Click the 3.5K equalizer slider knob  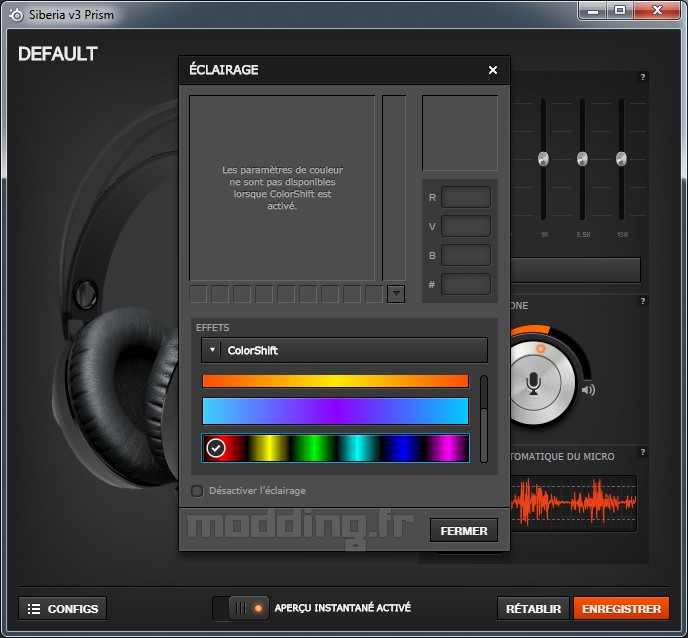[582, 158]
